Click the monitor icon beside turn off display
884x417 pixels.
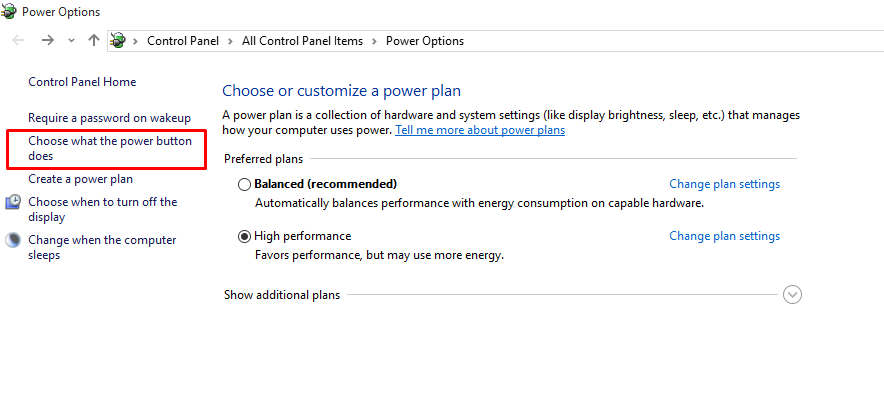14,202
